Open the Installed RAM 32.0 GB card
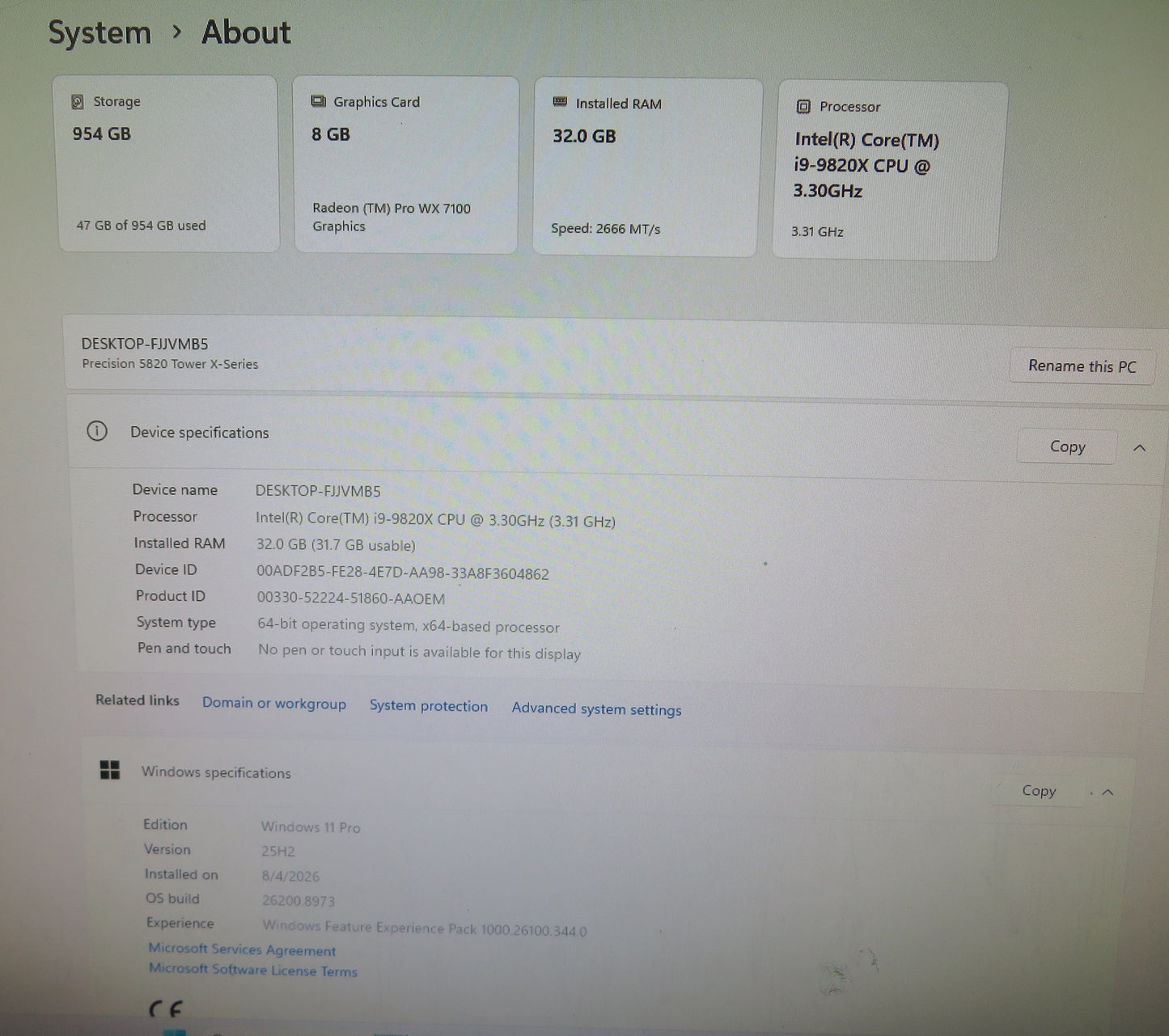 646,168
